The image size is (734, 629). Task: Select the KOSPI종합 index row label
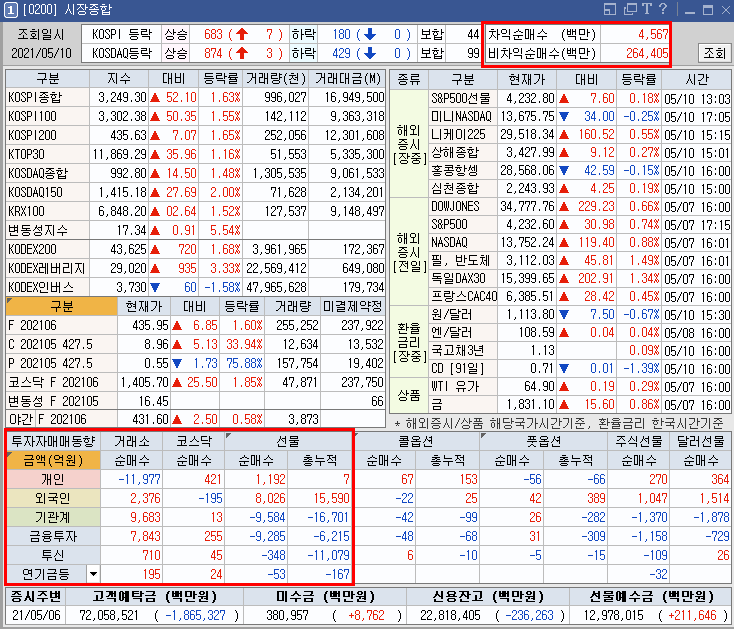(47, 97)
